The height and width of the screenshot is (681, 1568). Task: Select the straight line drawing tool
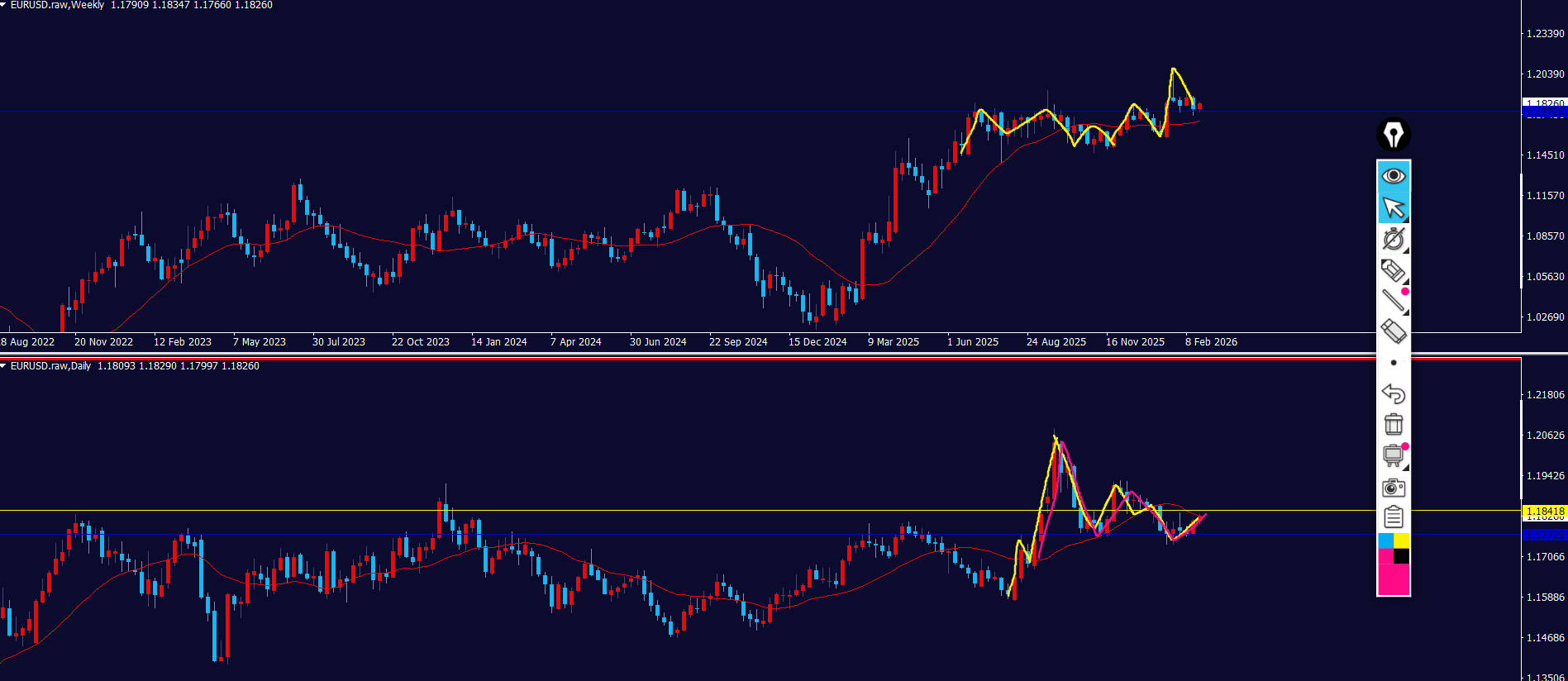point(1393,301)
